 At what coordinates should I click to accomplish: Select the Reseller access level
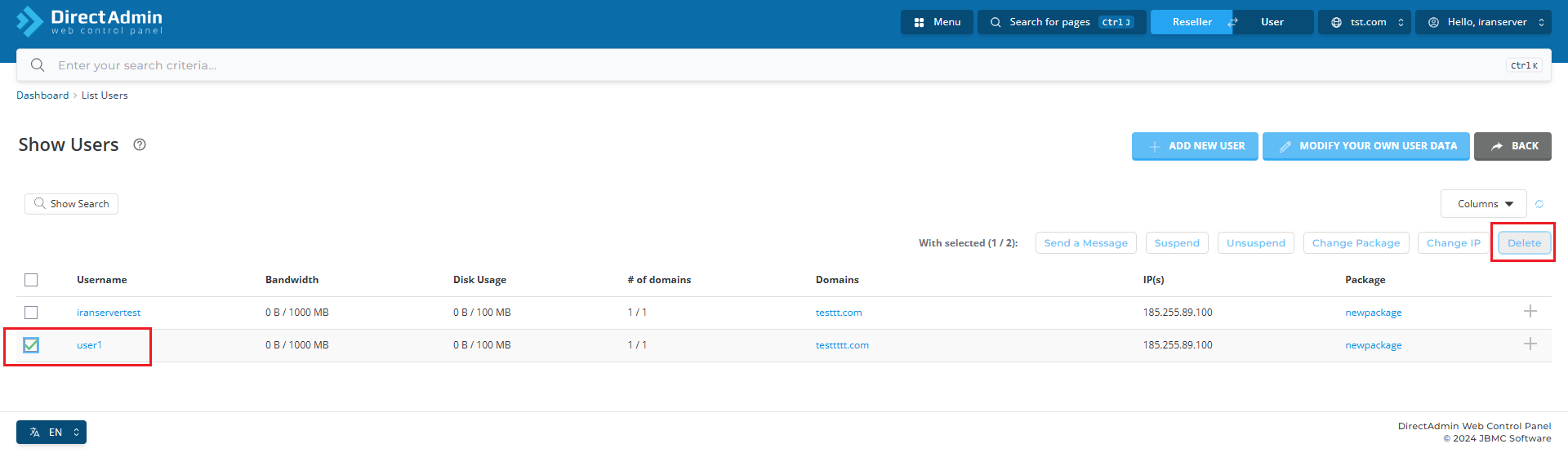[1192, 22]
